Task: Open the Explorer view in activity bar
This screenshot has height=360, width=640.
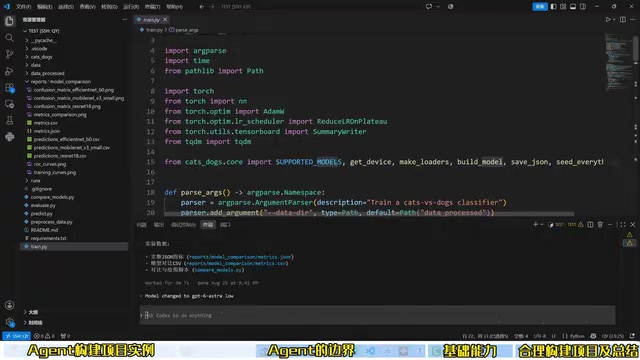Action: 9,21
